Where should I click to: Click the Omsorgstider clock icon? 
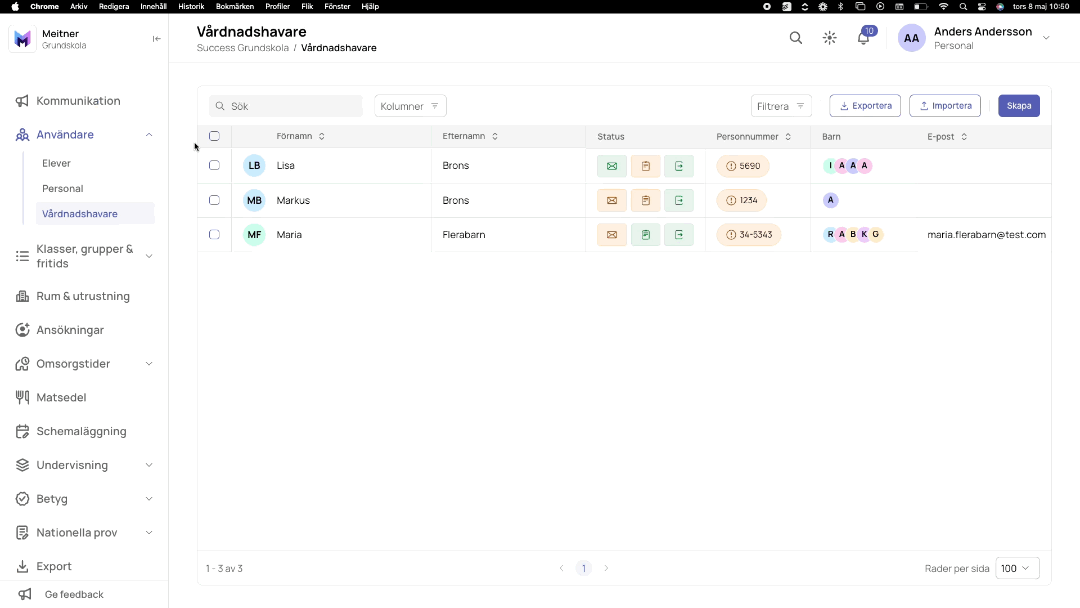[x=22, y=364]
